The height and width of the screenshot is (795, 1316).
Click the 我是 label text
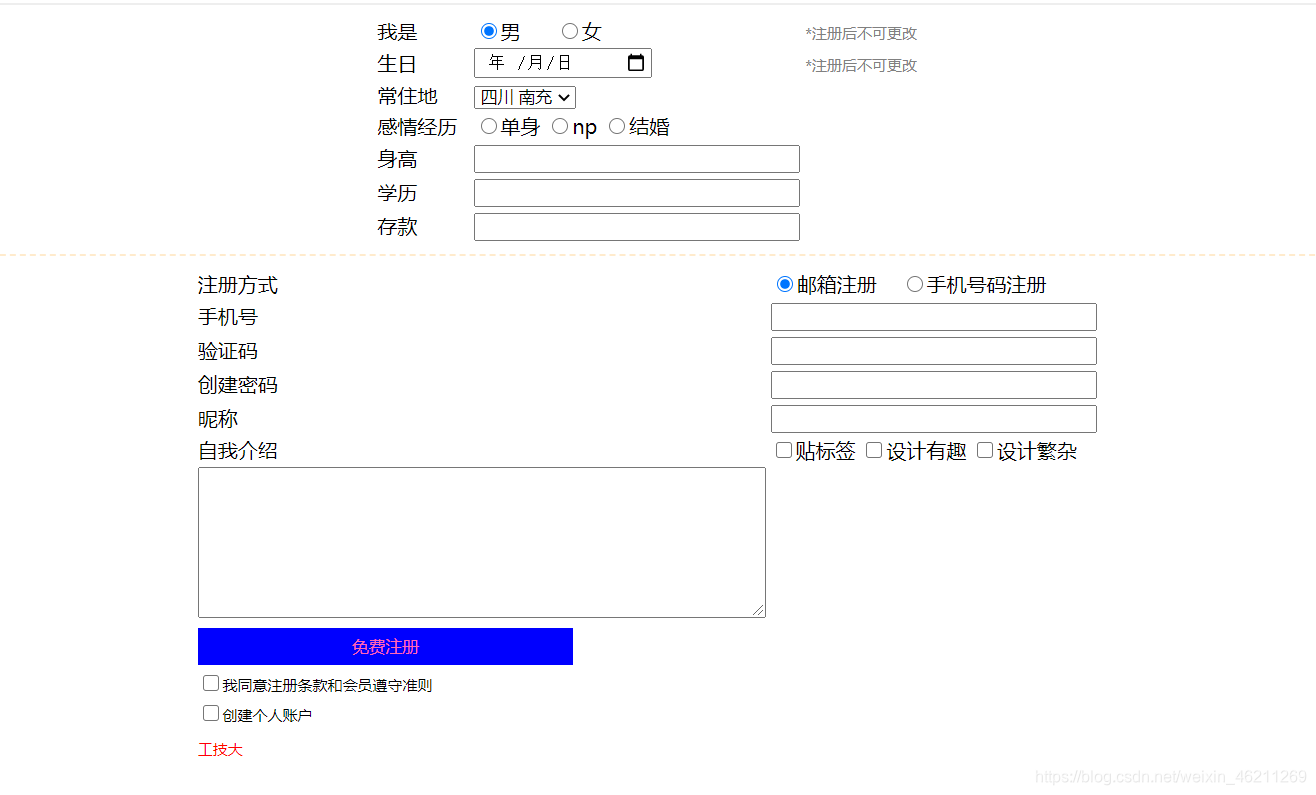[397, 33]
